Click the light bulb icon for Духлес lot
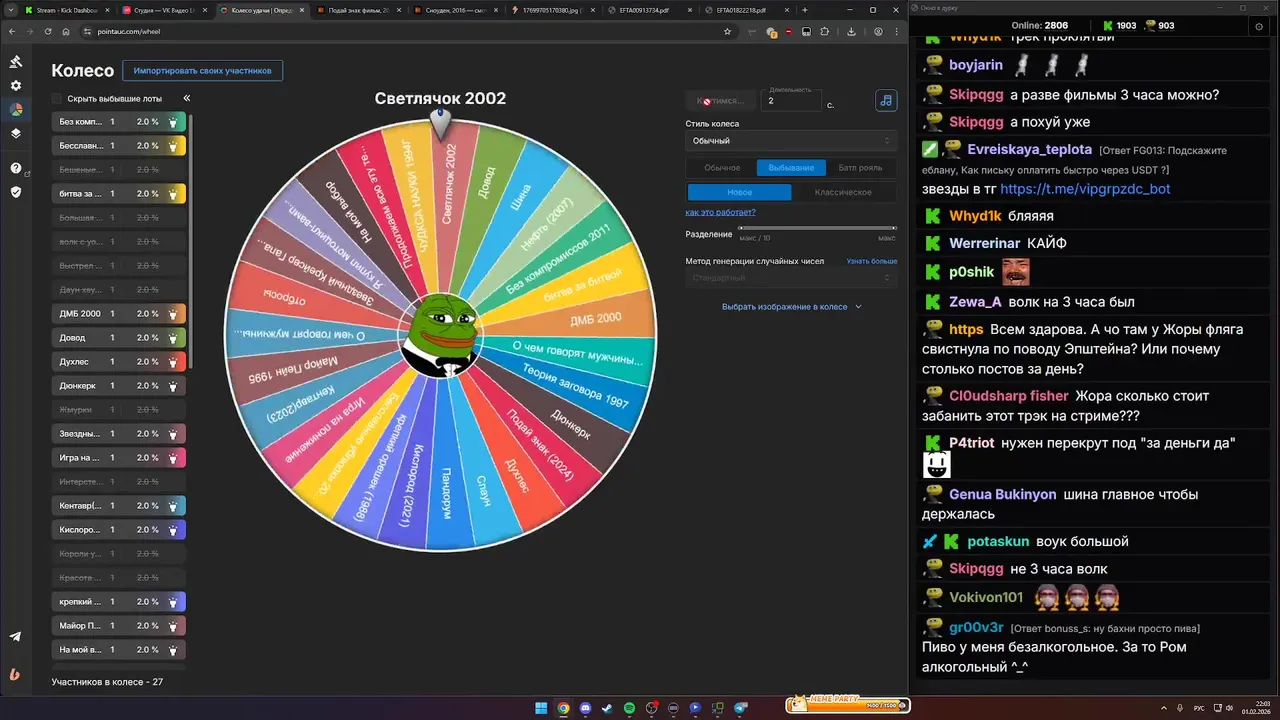1280x720 pixels. 173,362
